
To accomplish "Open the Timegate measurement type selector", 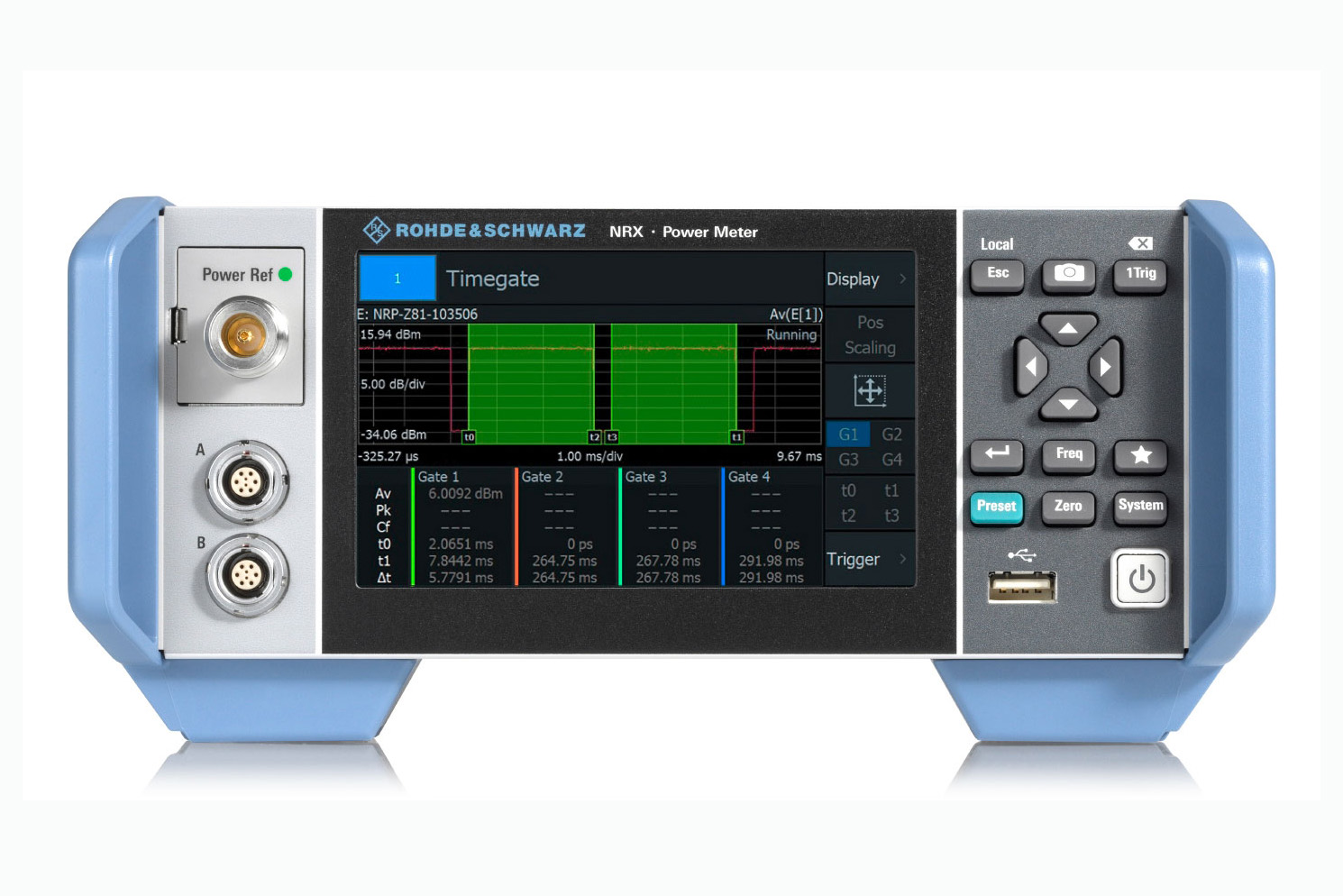I will [492, 279].
